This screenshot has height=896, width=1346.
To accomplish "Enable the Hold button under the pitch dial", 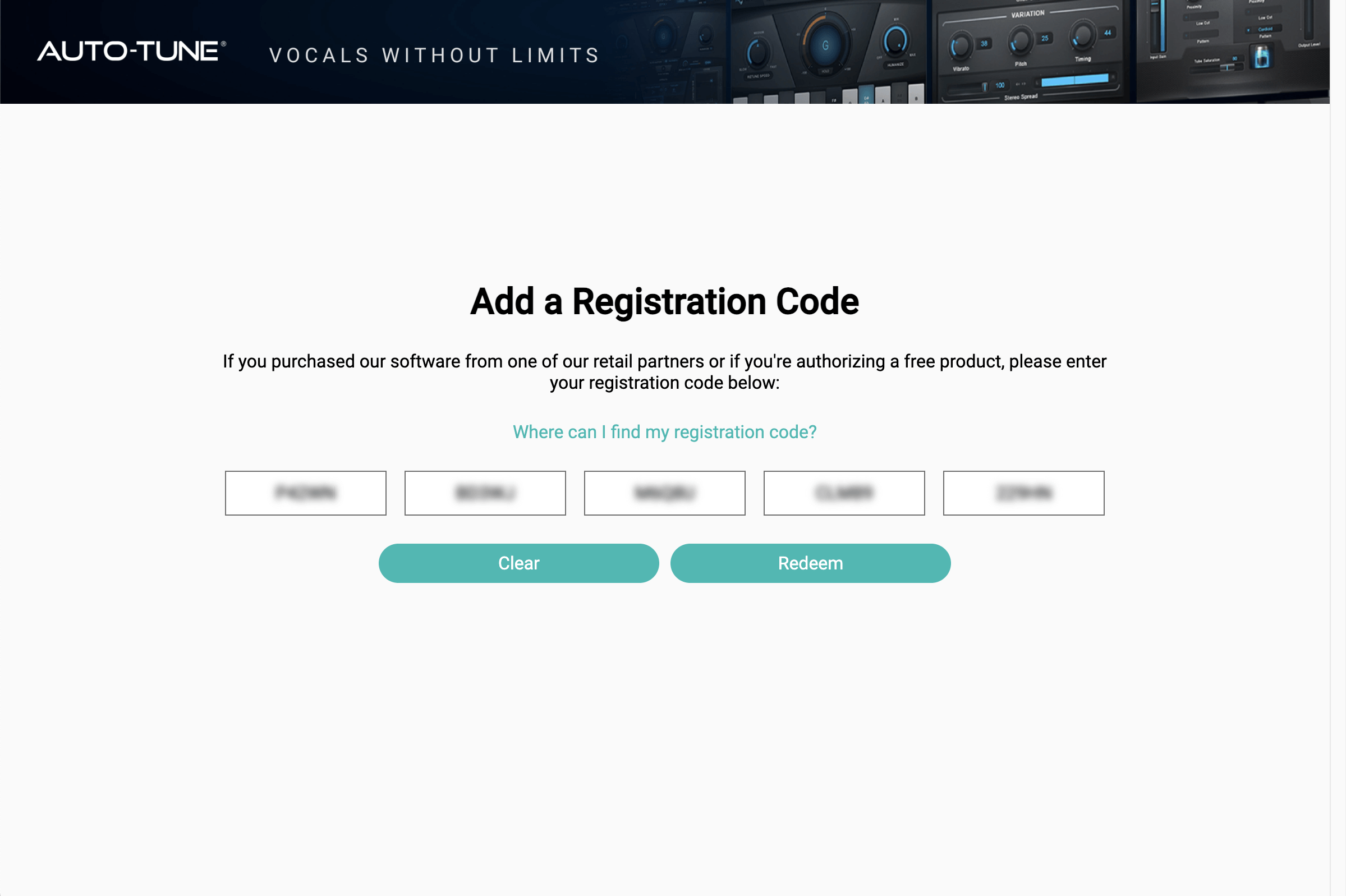I will coord(826,71).
